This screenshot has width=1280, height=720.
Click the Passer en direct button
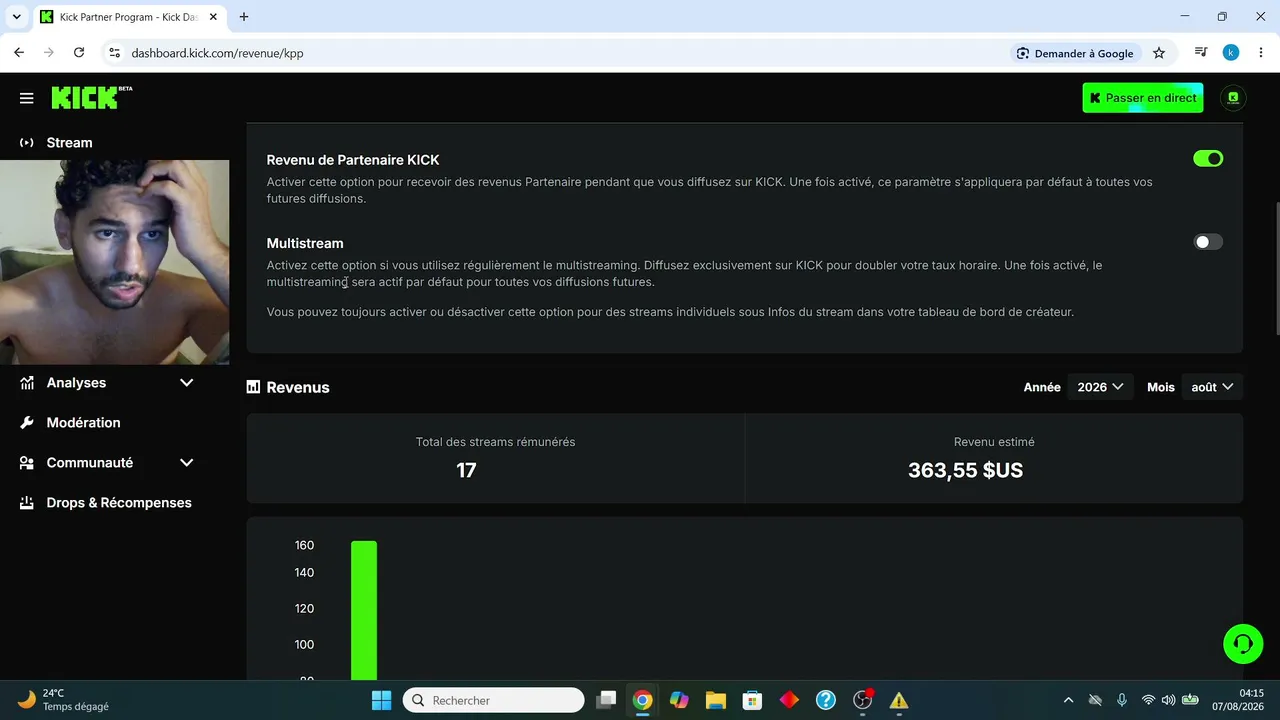1143,98
